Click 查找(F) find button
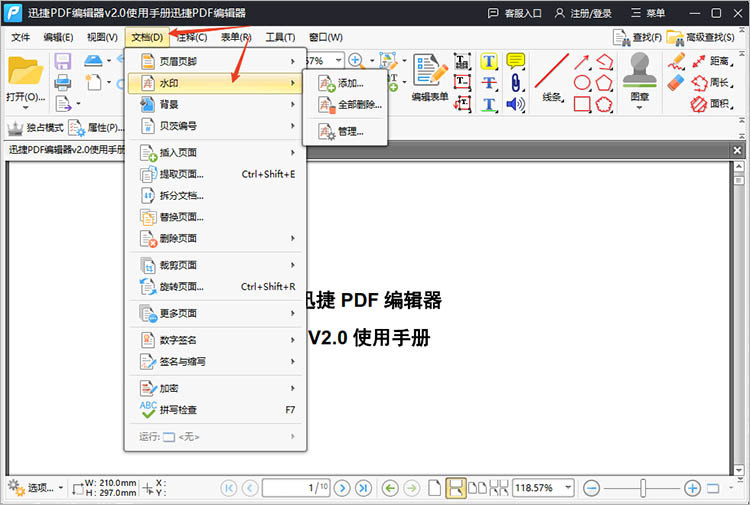Screen dimensions: 750x505 point(638,37)
